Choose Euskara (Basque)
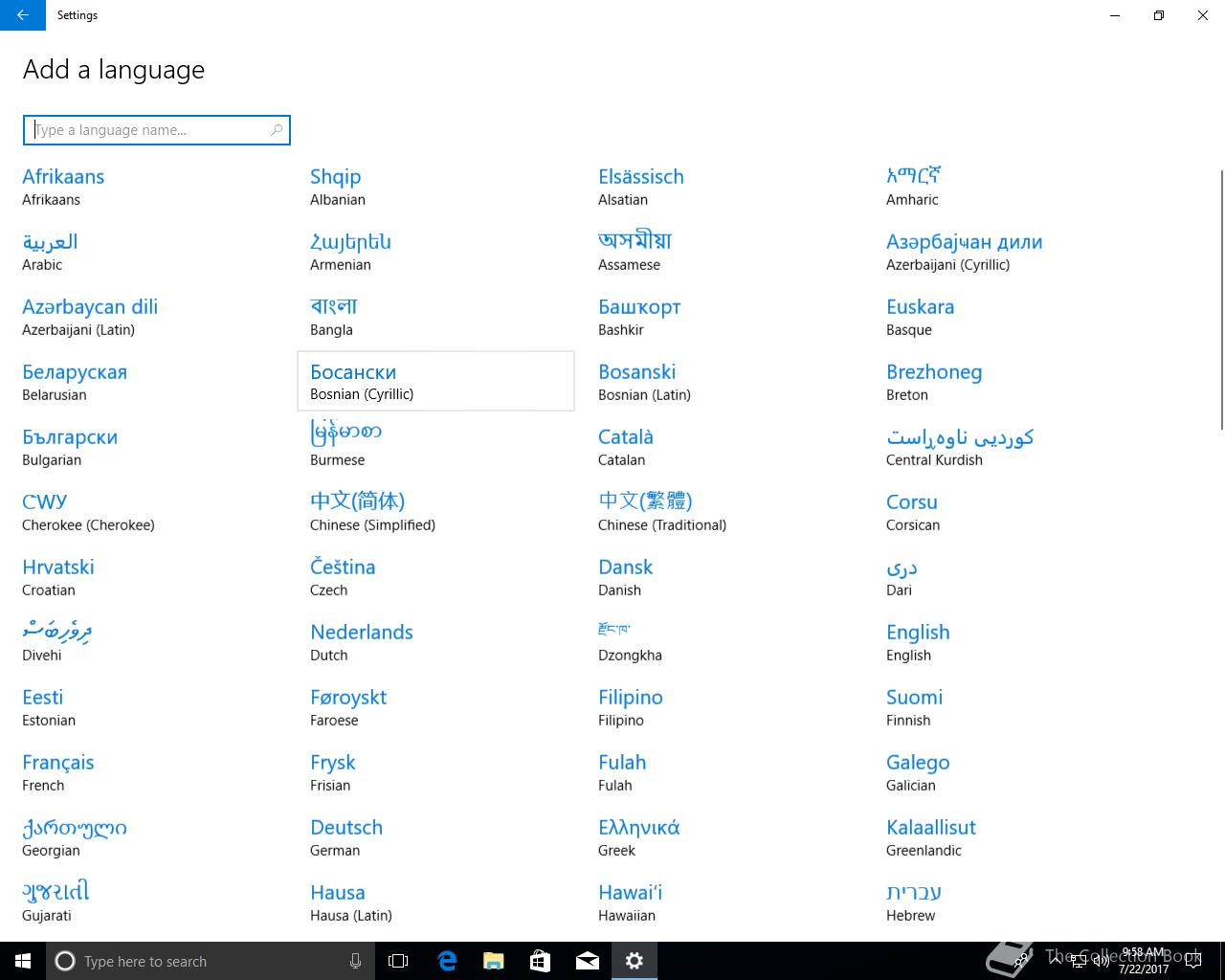Image resolution: width=1225 pixels, height=980 pixels. 1012,316
